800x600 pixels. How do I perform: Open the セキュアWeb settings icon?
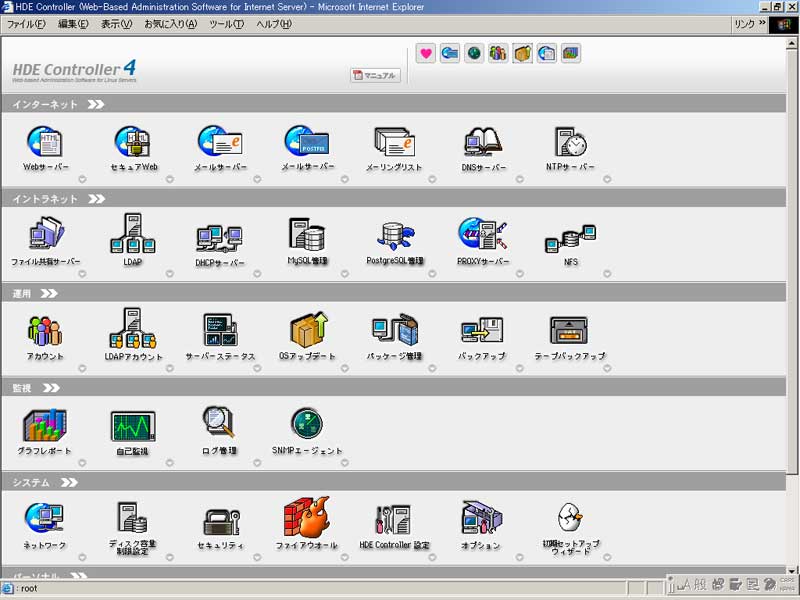pyautogui.click(x=133, y=141)
